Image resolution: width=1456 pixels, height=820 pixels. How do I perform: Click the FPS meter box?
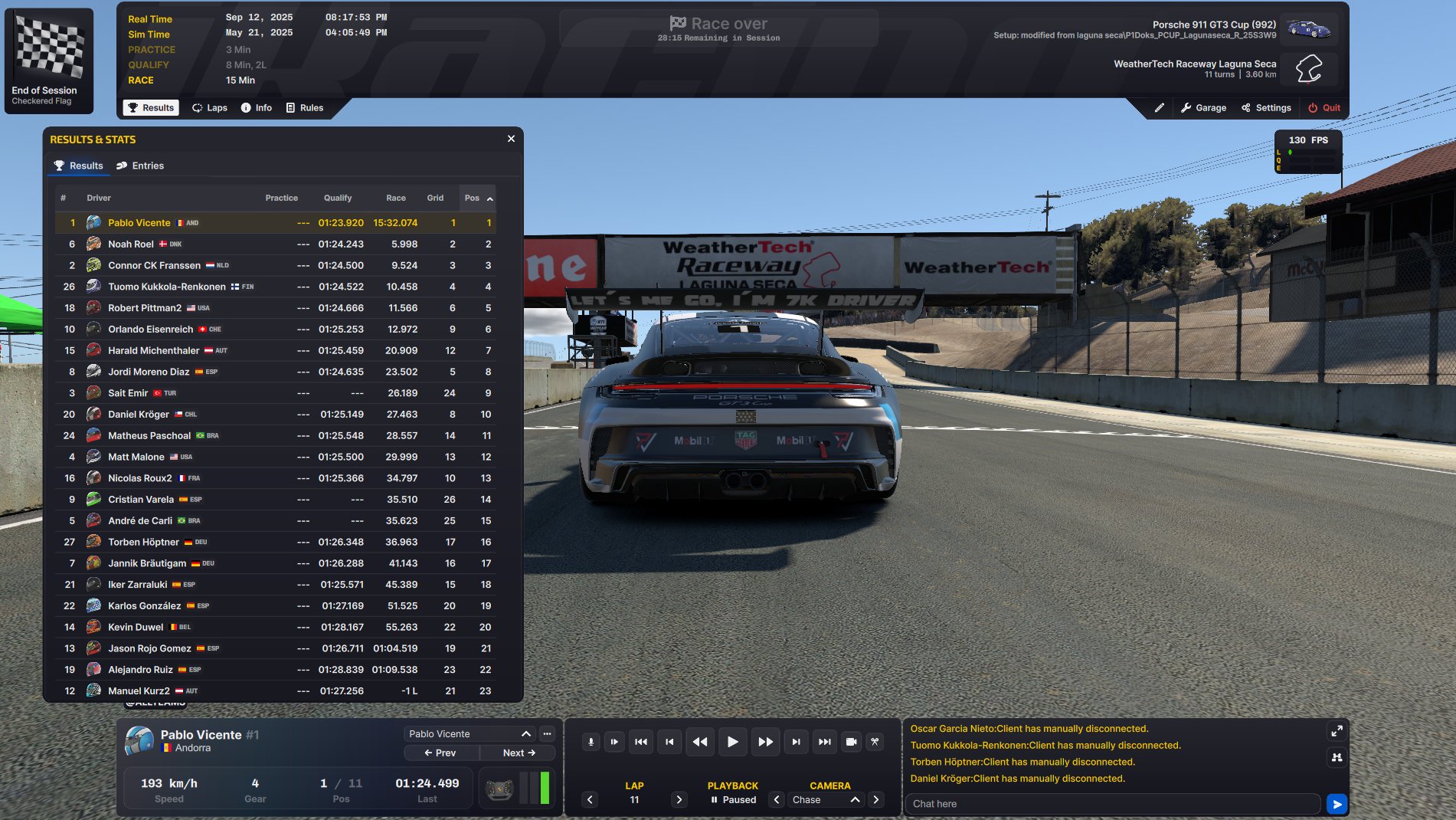pyautogui.click(x=1308, y=152)
